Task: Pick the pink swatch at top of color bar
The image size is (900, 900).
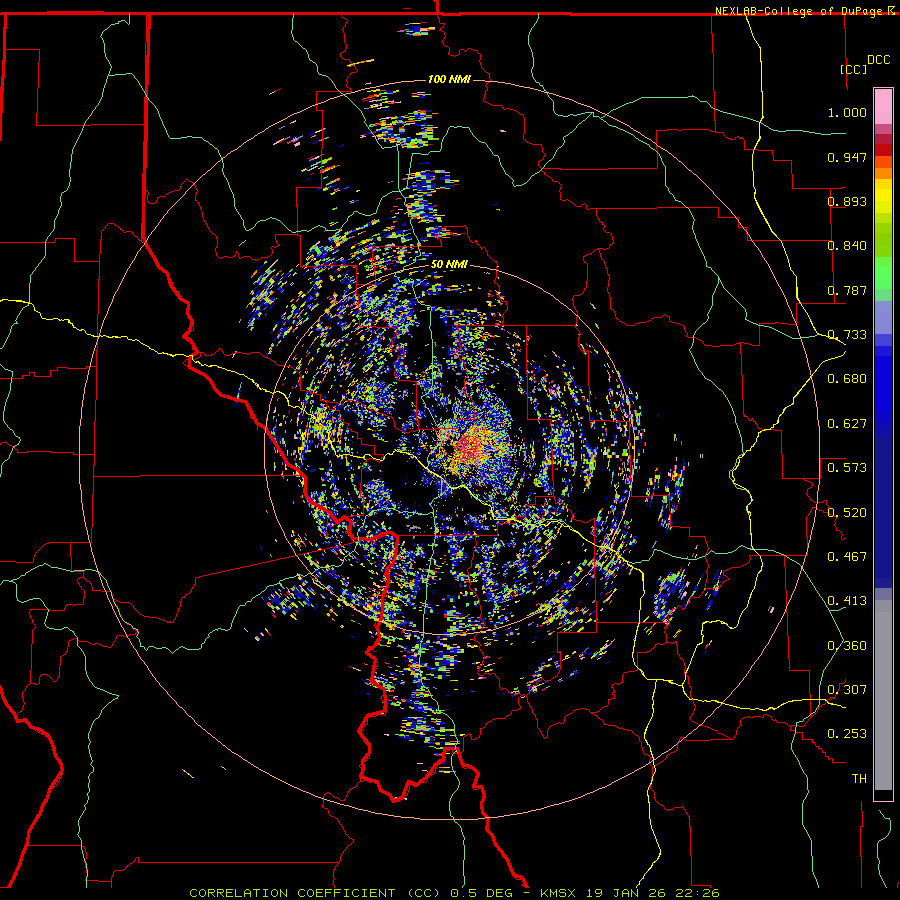Action: tap(883, 107)
